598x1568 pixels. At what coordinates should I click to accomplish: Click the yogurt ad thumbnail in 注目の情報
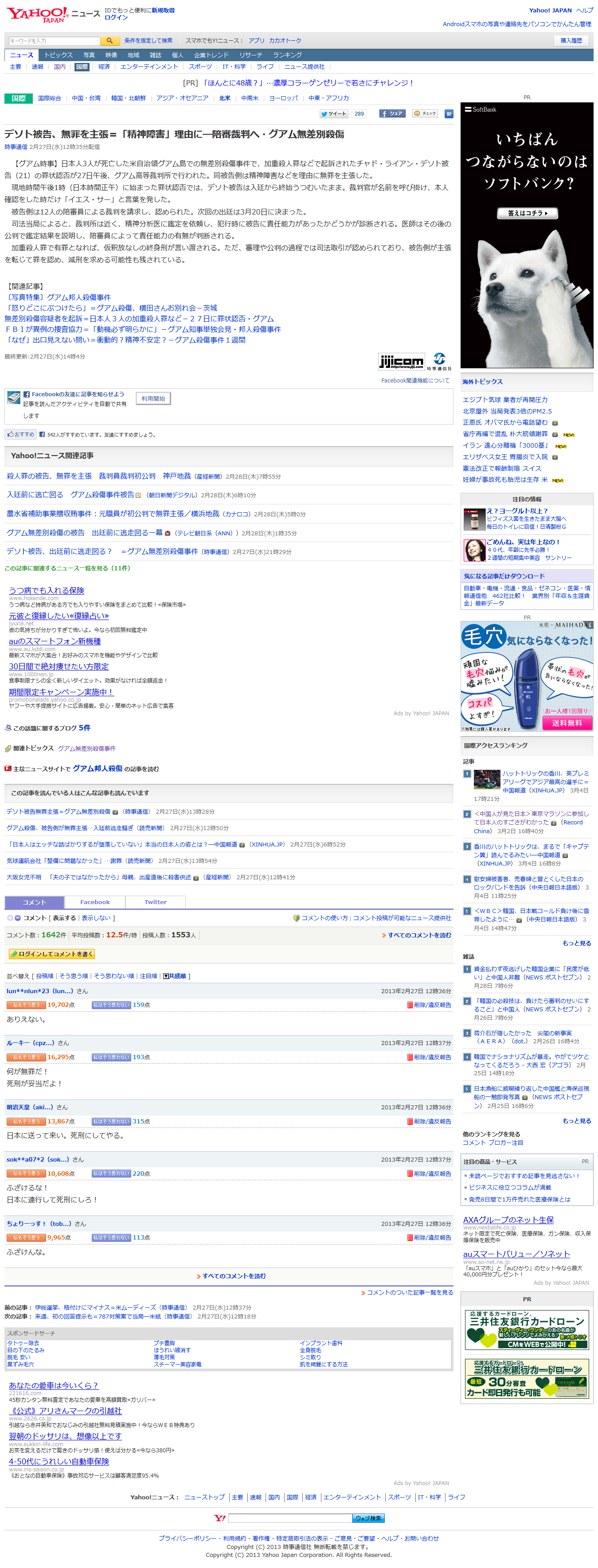tap(474, 520)
